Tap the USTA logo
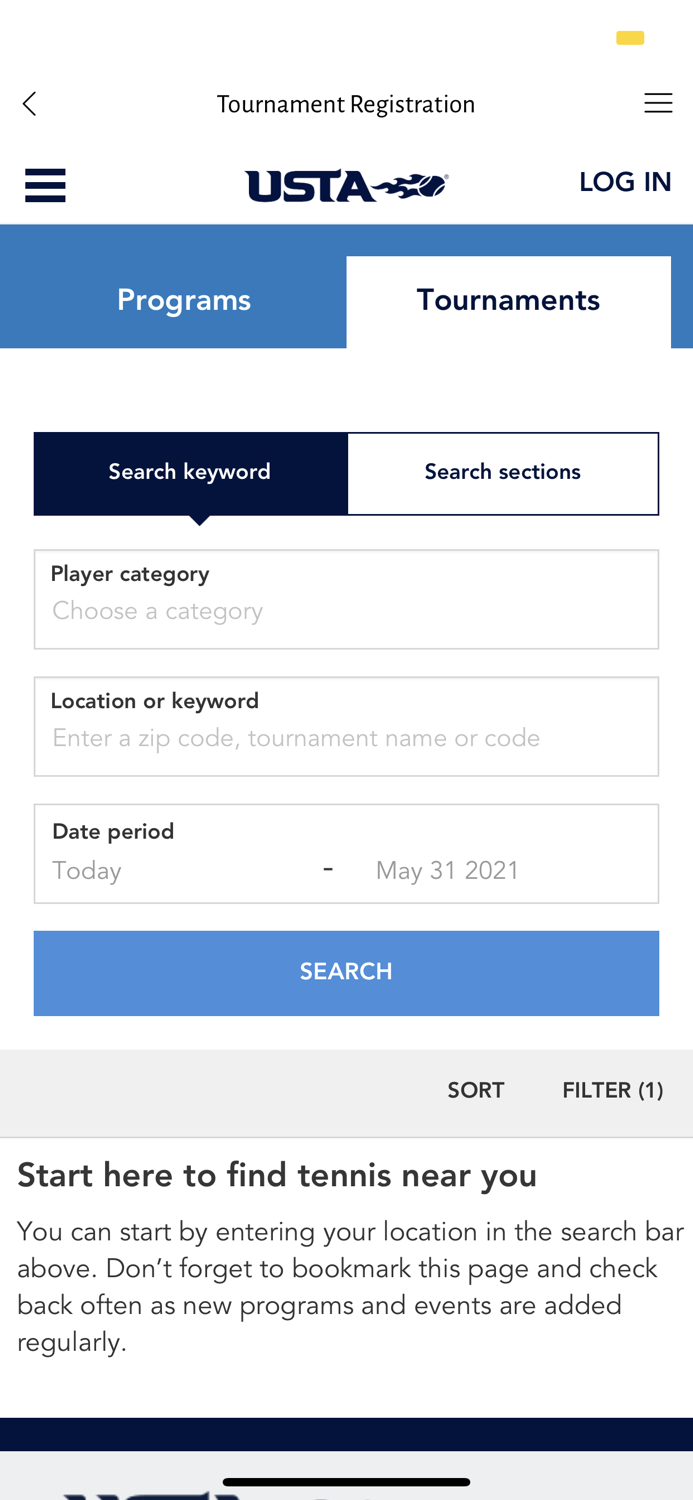 pyautogui.click(x=346, y=186)
